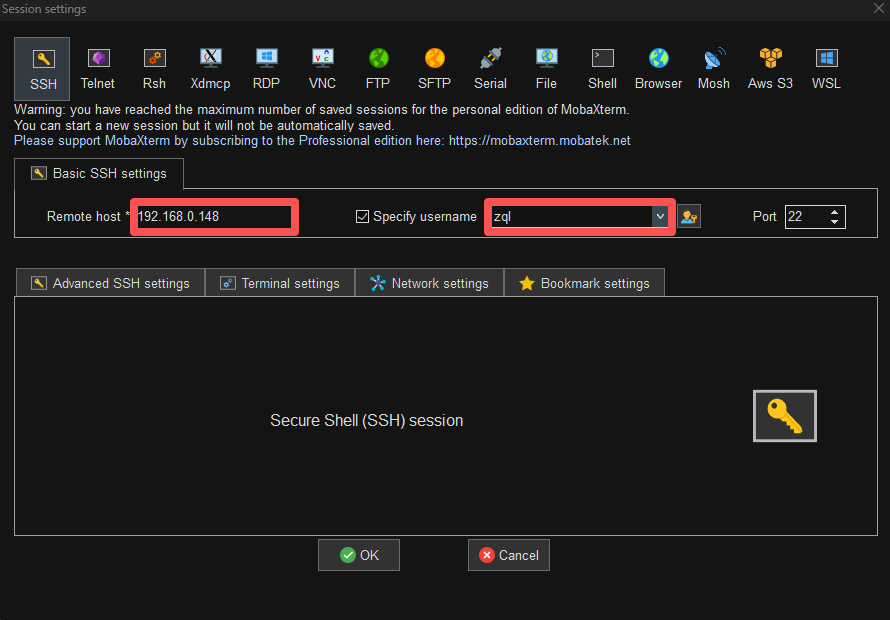Viewport: 890px width, 620px height.
Task: Select the Xdmcp session type
Action: 210,68
